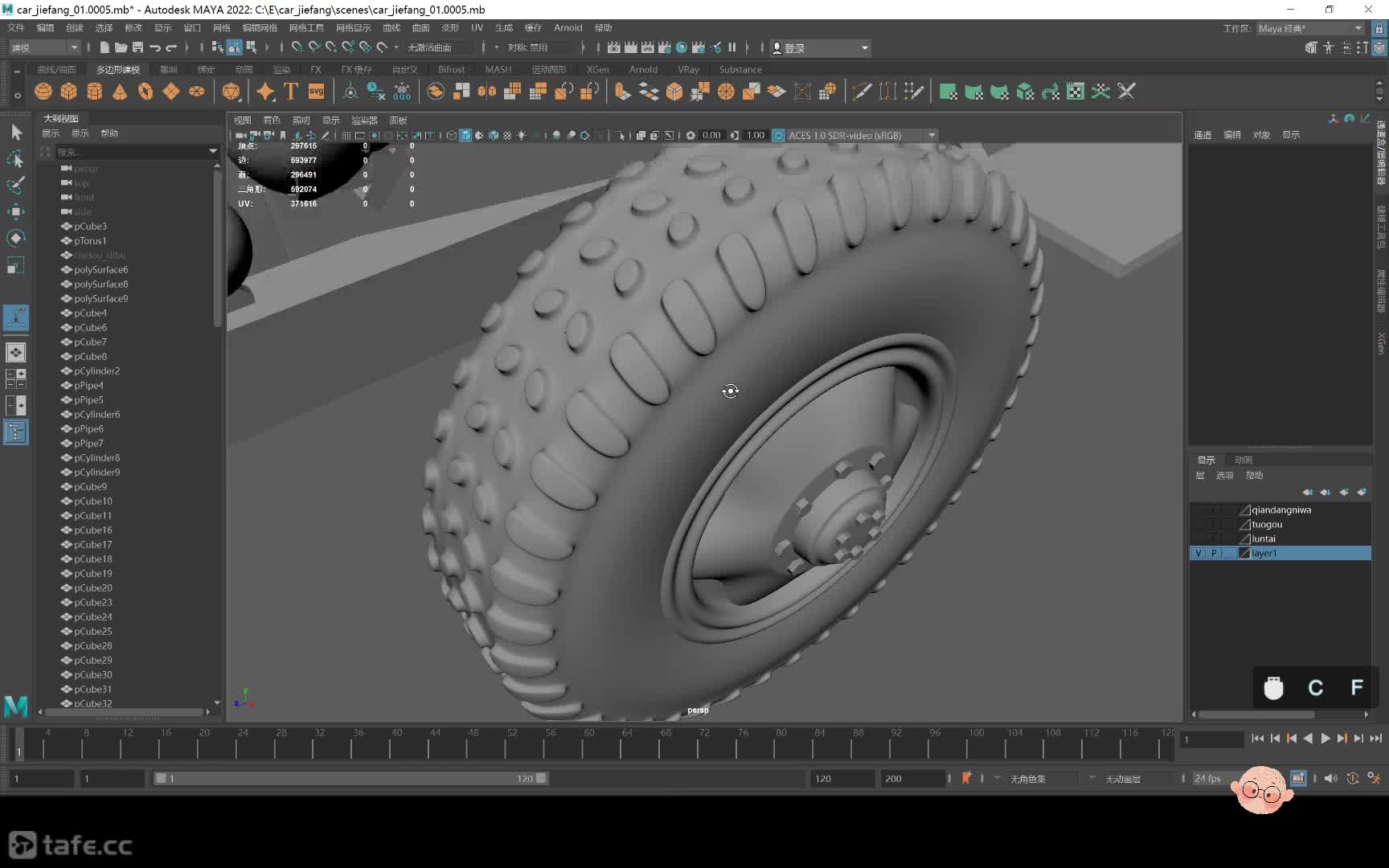The height and width of the screenshot is (868, 1389).
Task: Select the Select tool arrow in toolbox
Action: 16,132
